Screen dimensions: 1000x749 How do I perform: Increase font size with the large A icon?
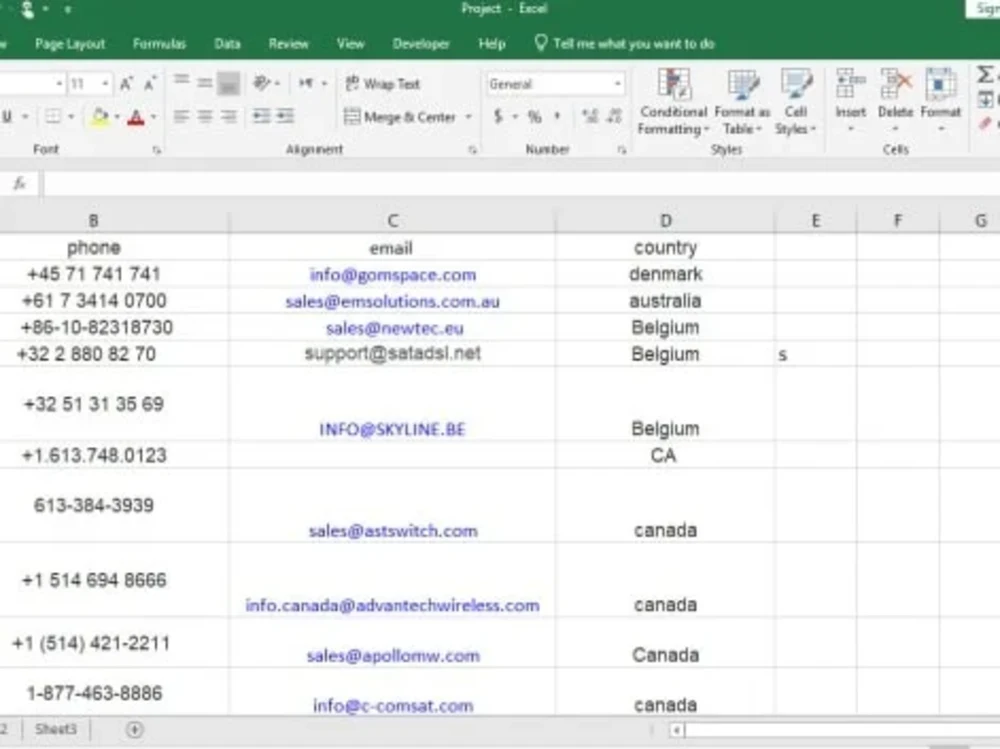pyautogui.click(x=126, y=84)
